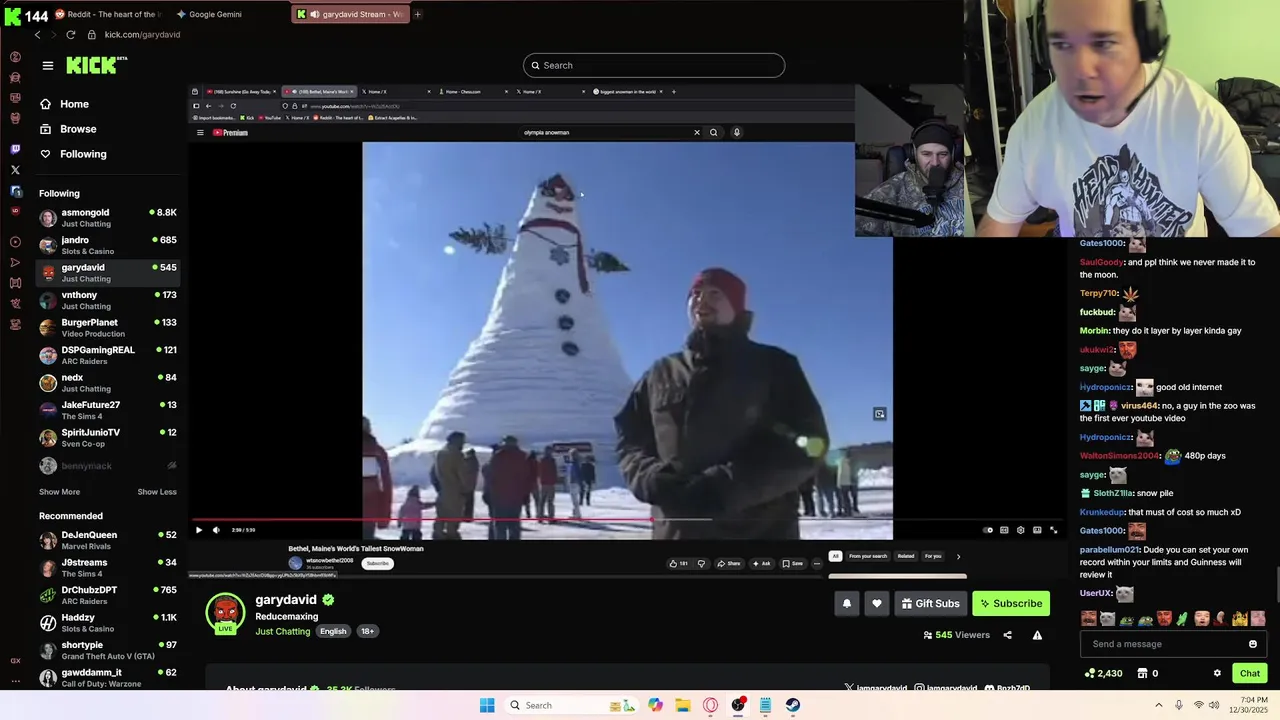Viewport: 1280px width, 720px height.
Task: Open the Kick hamburger menu
Action: pos(47,66)
